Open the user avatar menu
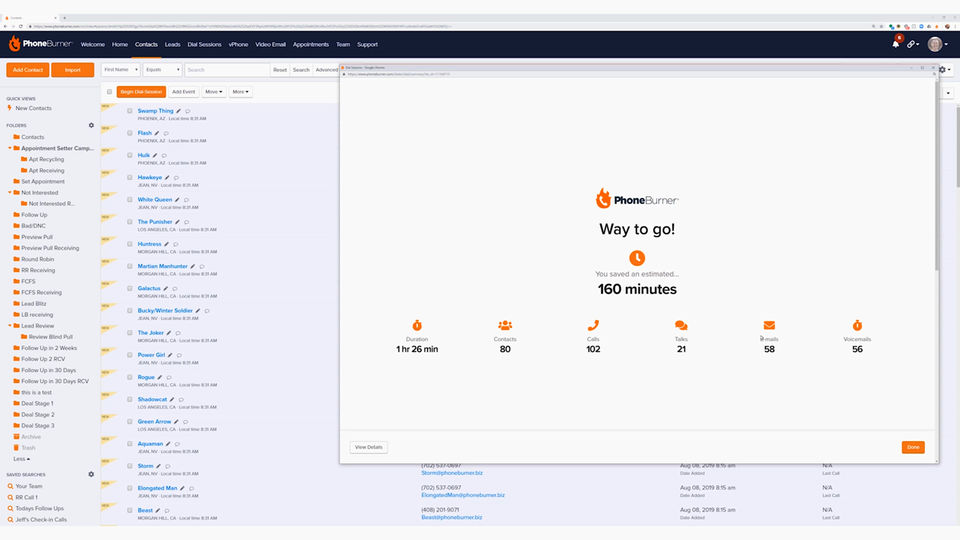This screenshot has width=960, height=540. point(937,44)
